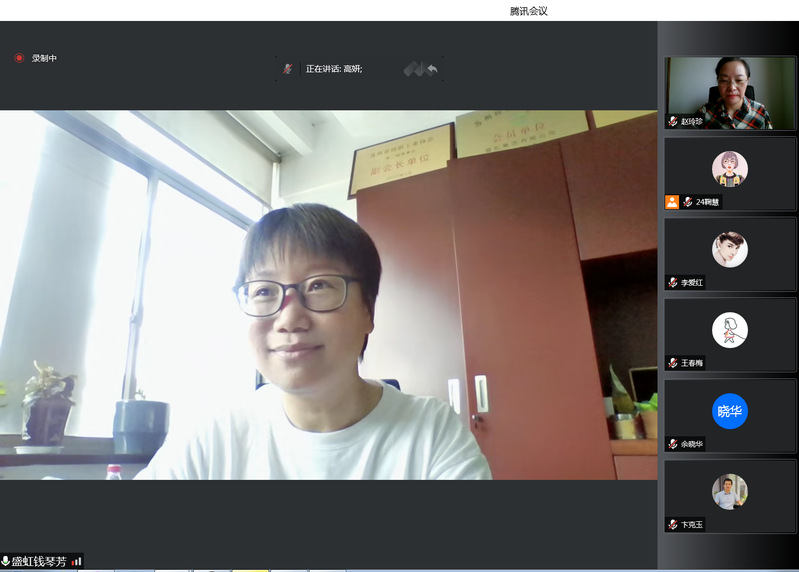The width and height of the screenshot is (799, 572).
Task: Select the blue 晓华 avatar tile
Action: click(x=730, y=411)
